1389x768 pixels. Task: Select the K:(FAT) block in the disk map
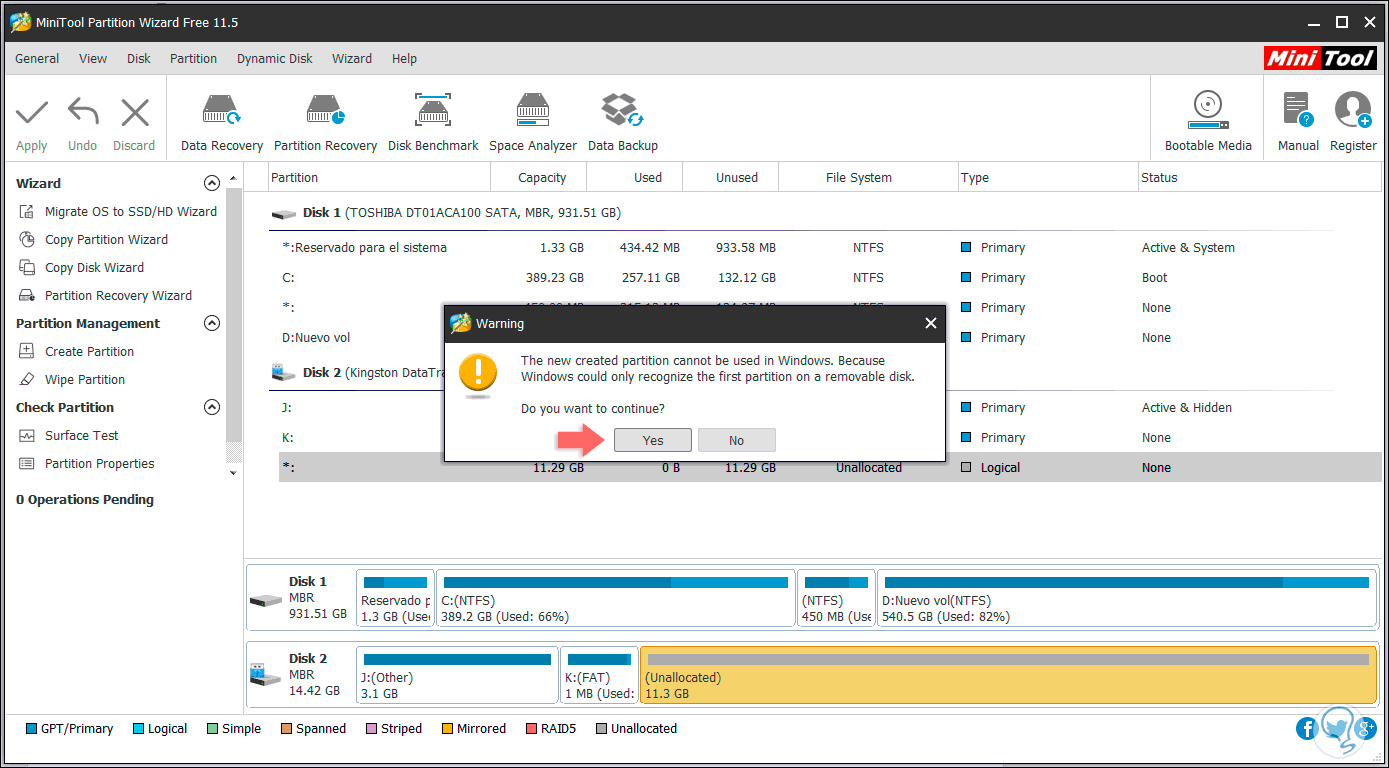coord(599,675)
